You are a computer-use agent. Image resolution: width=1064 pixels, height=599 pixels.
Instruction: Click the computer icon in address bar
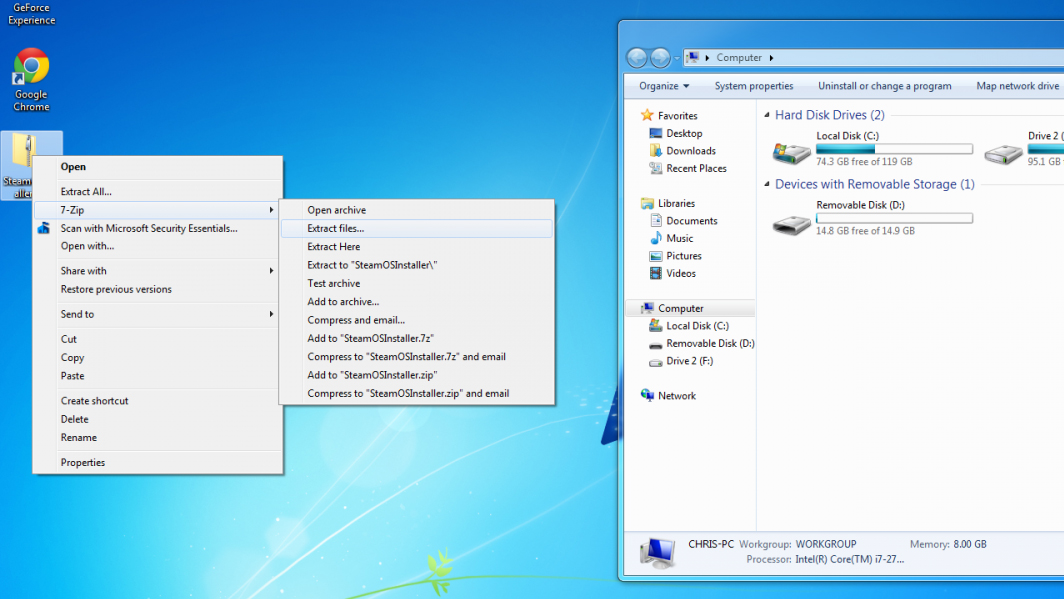pos(692,58)
